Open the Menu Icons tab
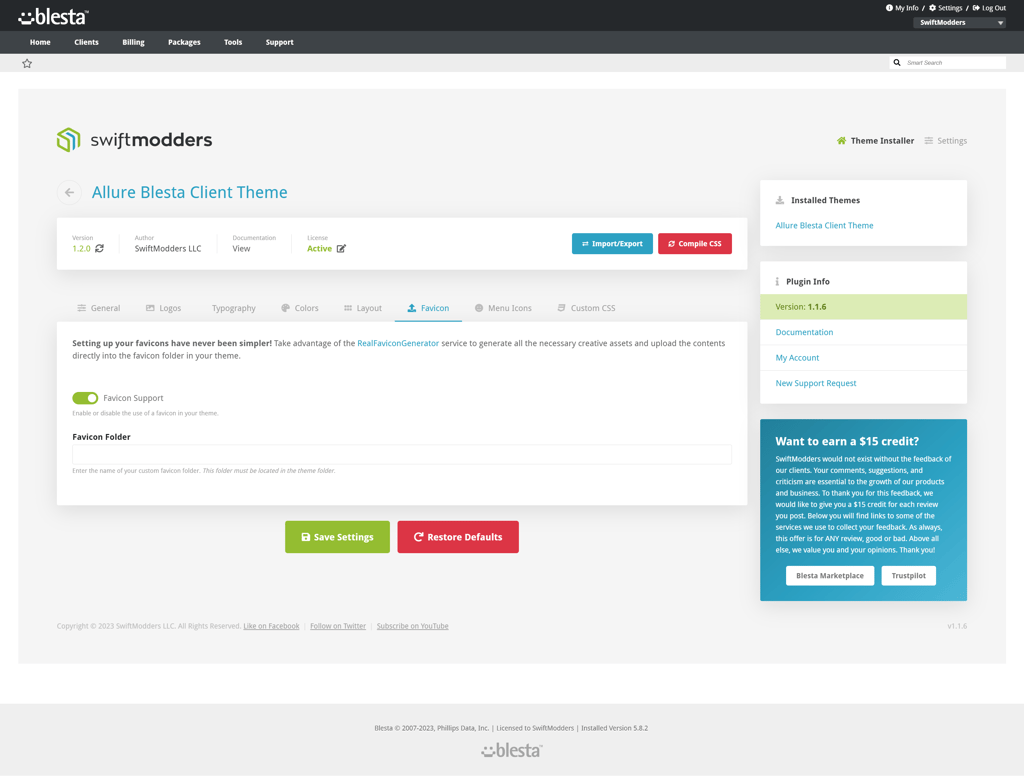This screenshot has height=776, width=1024. [503, 308]
